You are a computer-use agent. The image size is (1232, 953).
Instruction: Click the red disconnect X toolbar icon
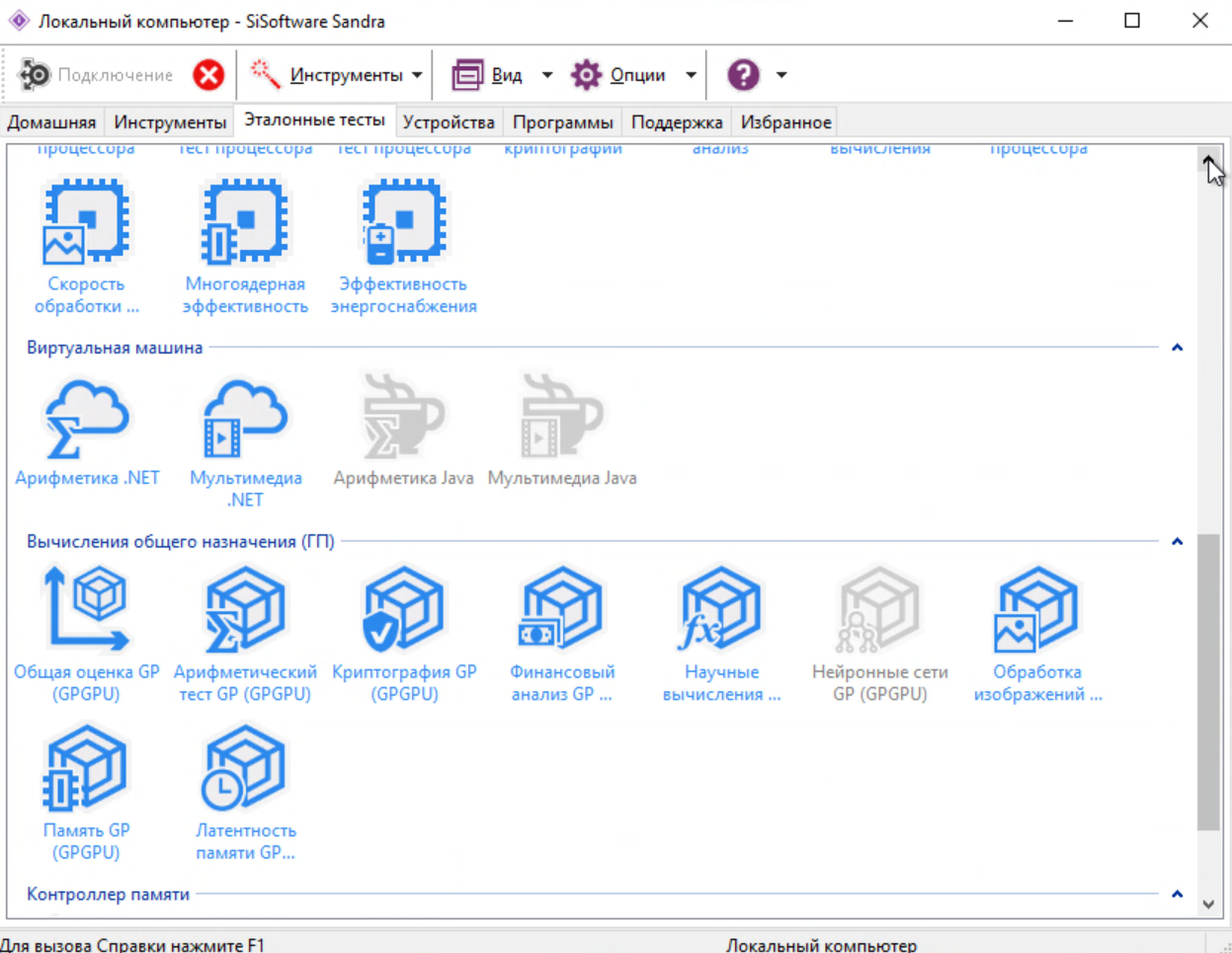click(x=208, y=75)
